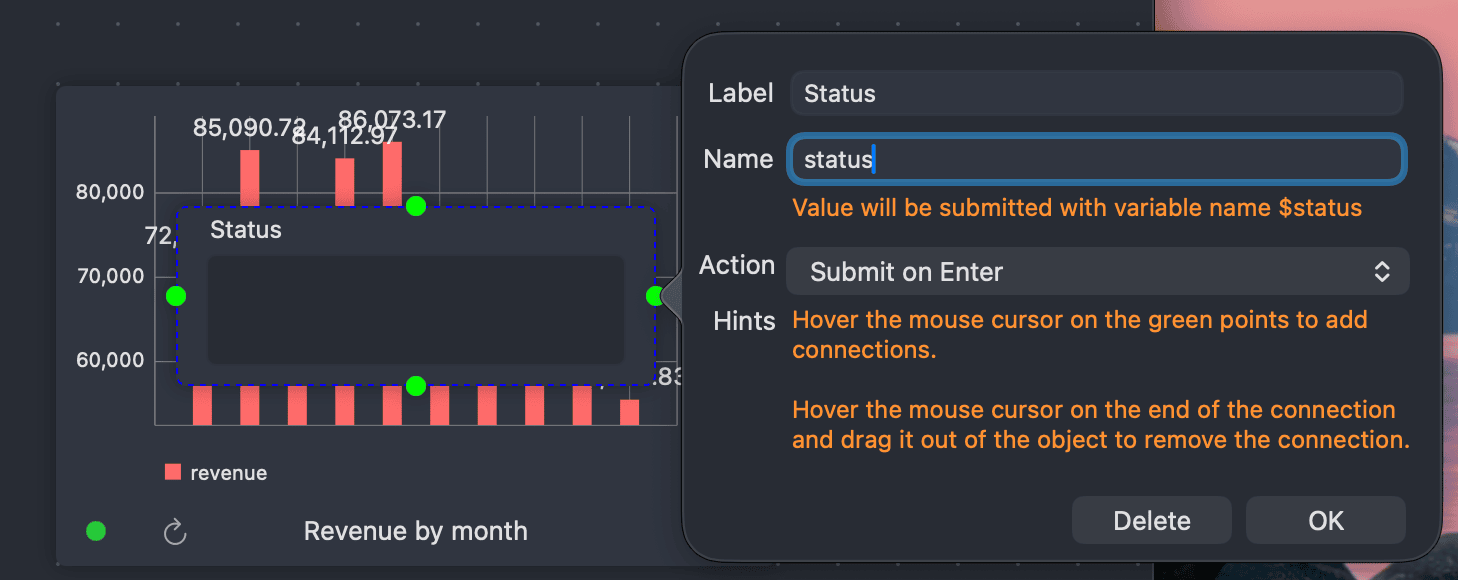Click the Name field containing status
1458x580 pixels.
pyautogui.click(x=1097, y=160)
